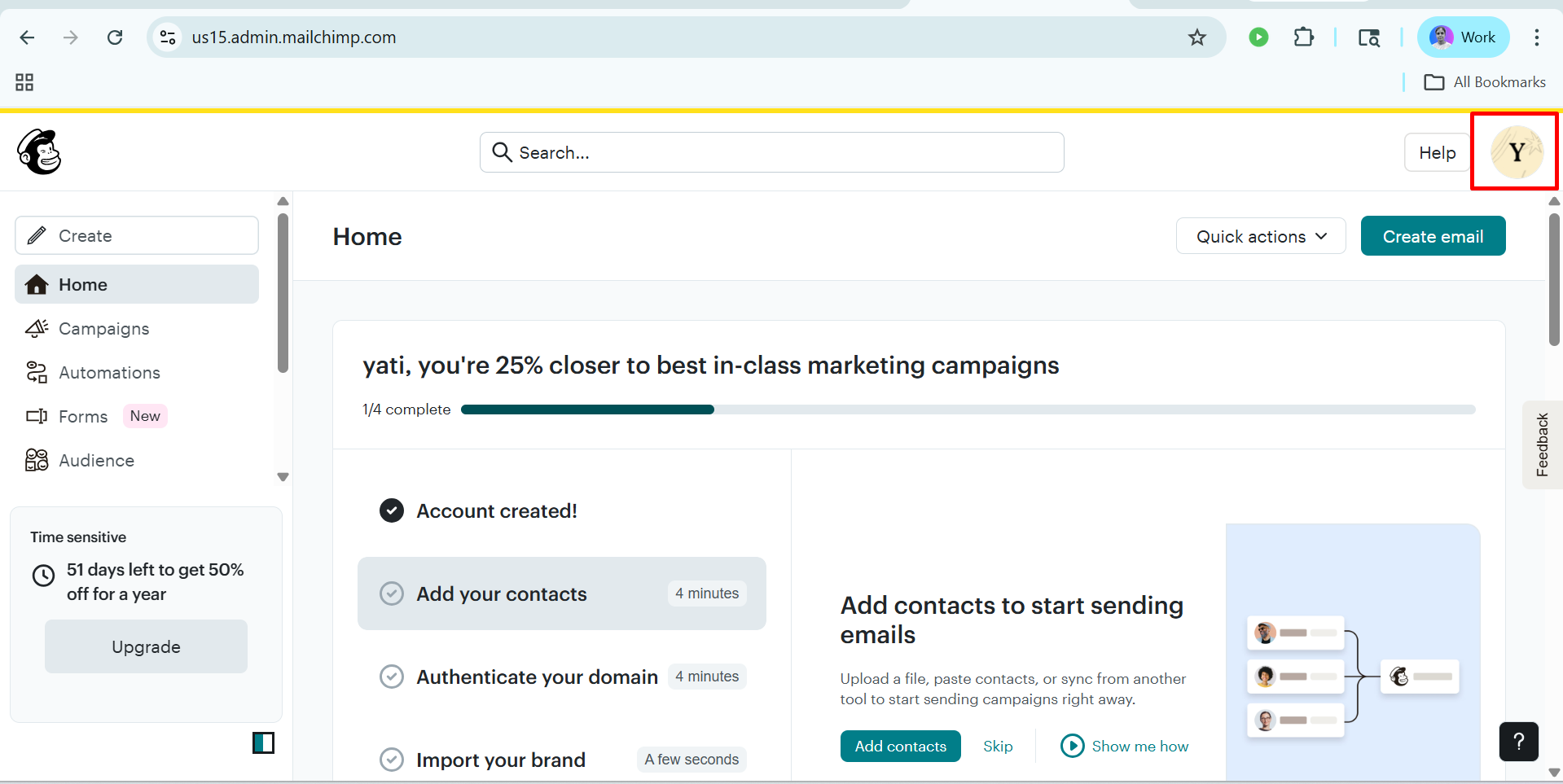Click the browser address bar URL

tap(294, 37)
